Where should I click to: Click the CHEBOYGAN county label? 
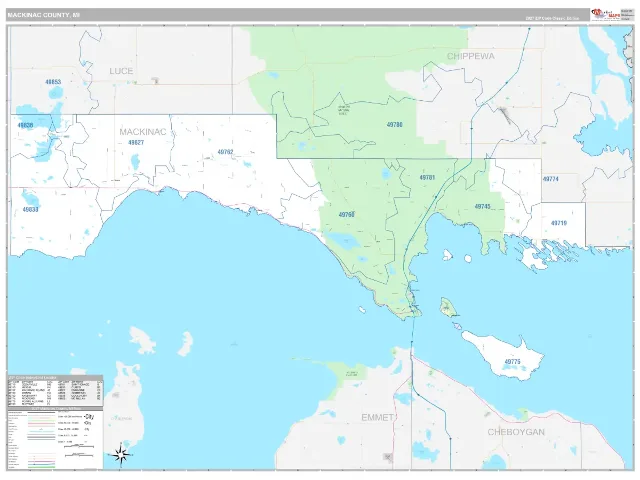tap(516, 432)
